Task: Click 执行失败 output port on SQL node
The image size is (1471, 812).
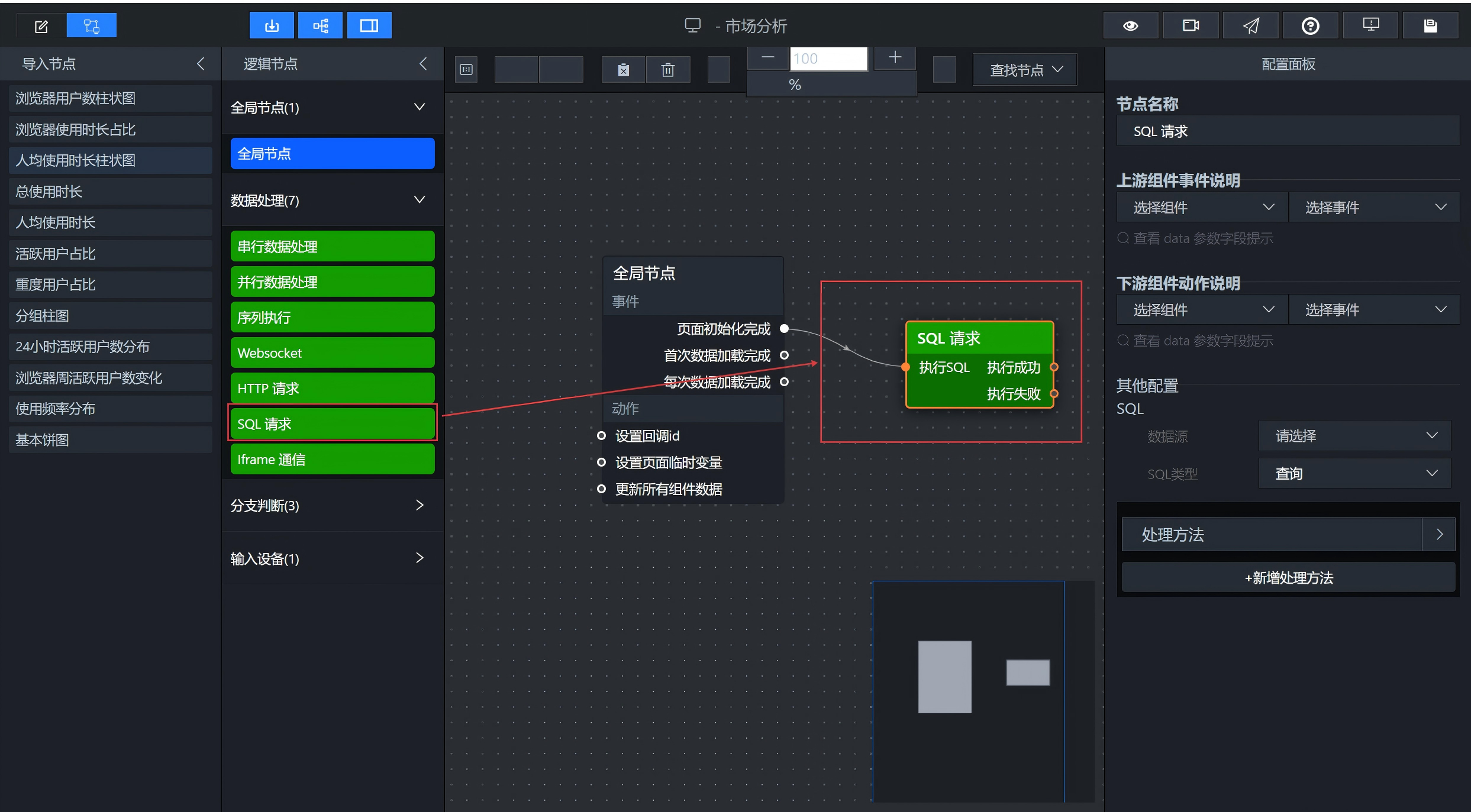Action: [x=1054, y=393]
